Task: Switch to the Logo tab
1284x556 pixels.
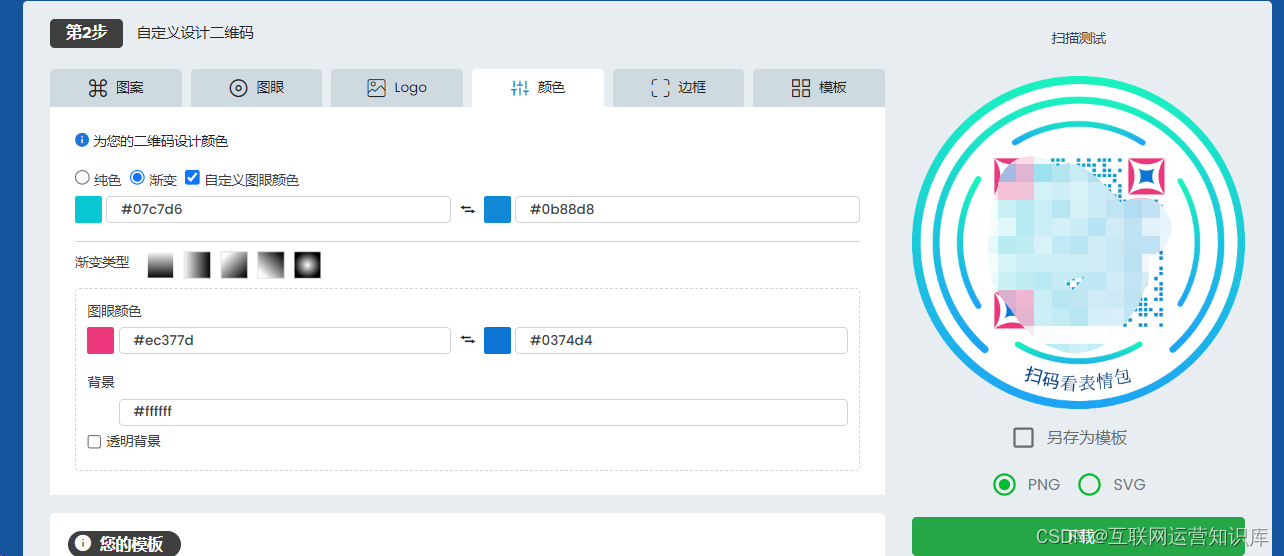Action: 397,87
